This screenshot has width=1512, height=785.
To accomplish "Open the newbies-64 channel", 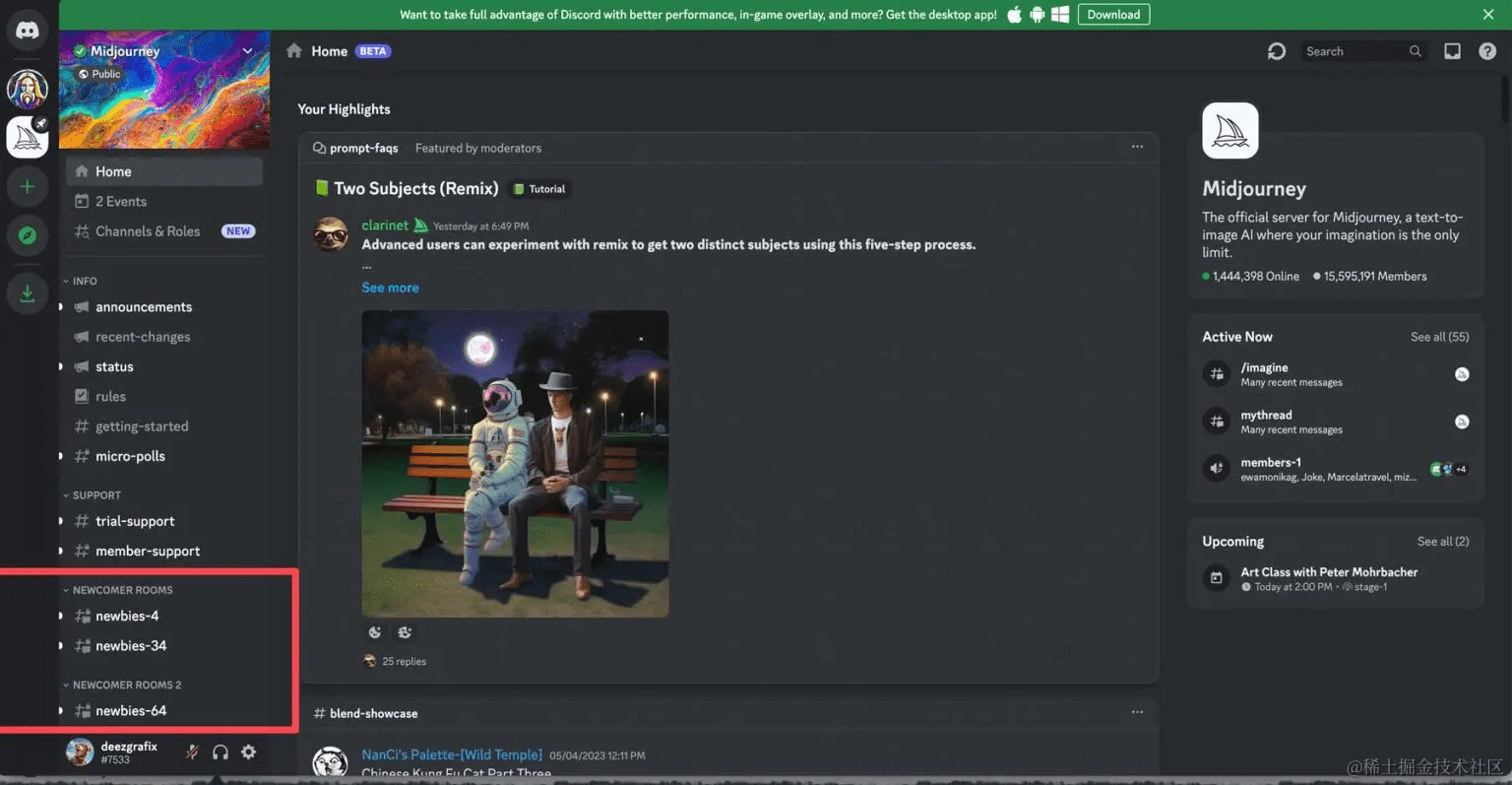I will 164,710.
